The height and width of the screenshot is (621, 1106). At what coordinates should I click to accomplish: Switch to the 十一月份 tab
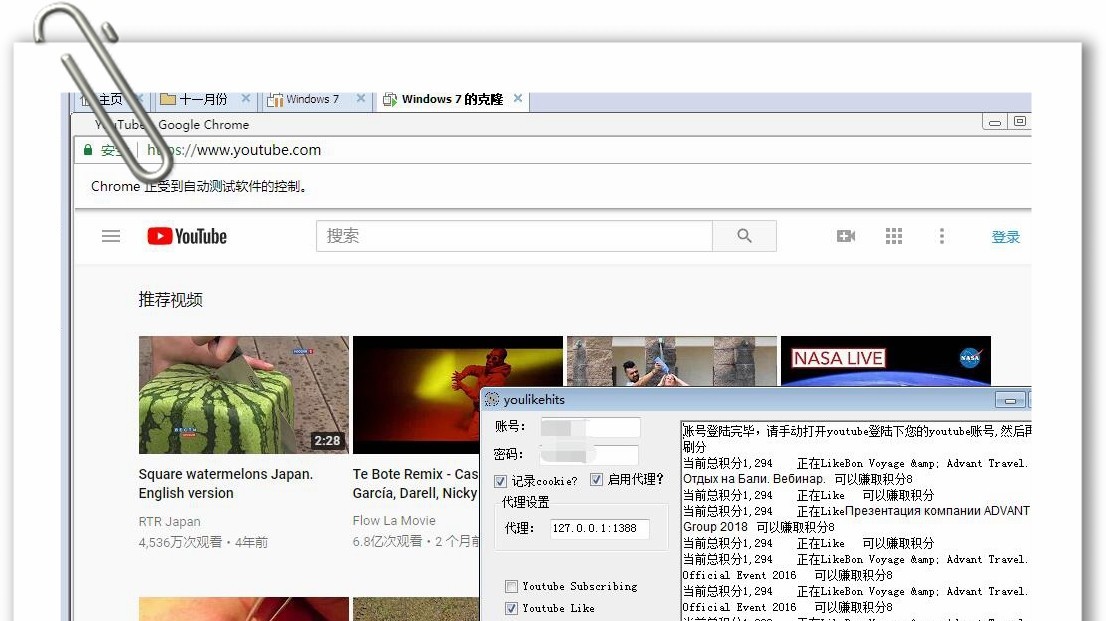click(x=203, y=99)
